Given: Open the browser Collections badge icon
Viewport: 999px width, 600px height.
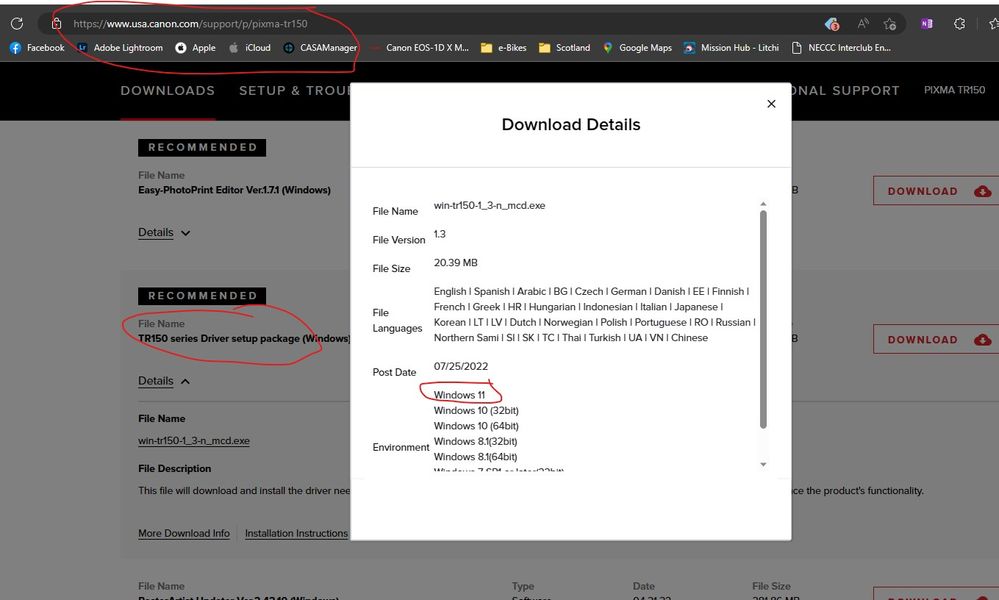Looking at the screenshot, I should 830,22.
